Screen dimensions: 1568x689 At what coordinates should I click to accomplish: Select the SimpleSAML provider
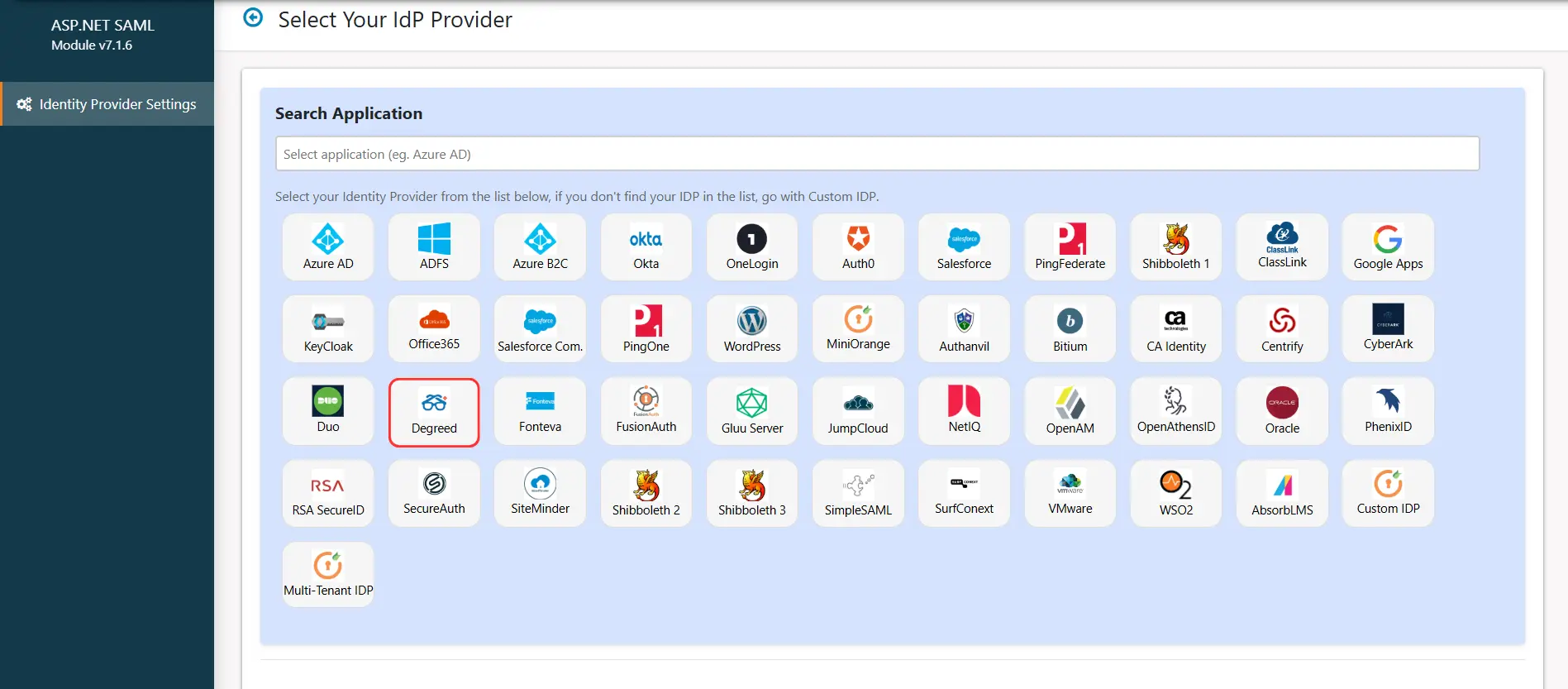pyautogui.click(x=858, y=493)
